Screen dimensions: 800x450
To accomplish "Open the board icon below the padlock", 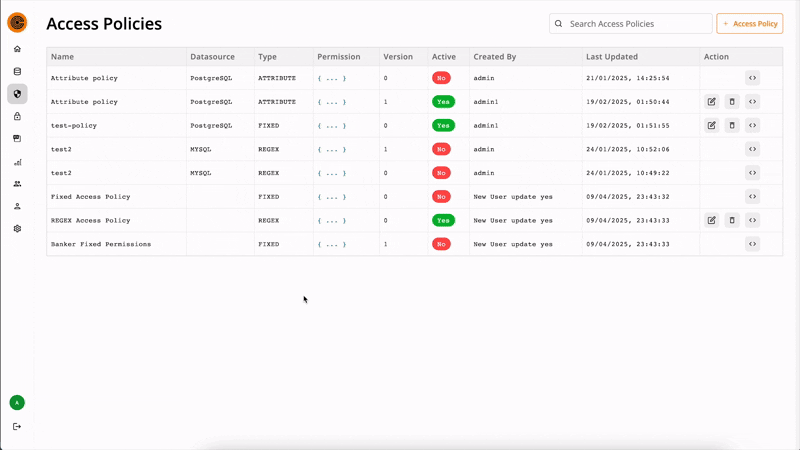I will click(x=17, y=139).
